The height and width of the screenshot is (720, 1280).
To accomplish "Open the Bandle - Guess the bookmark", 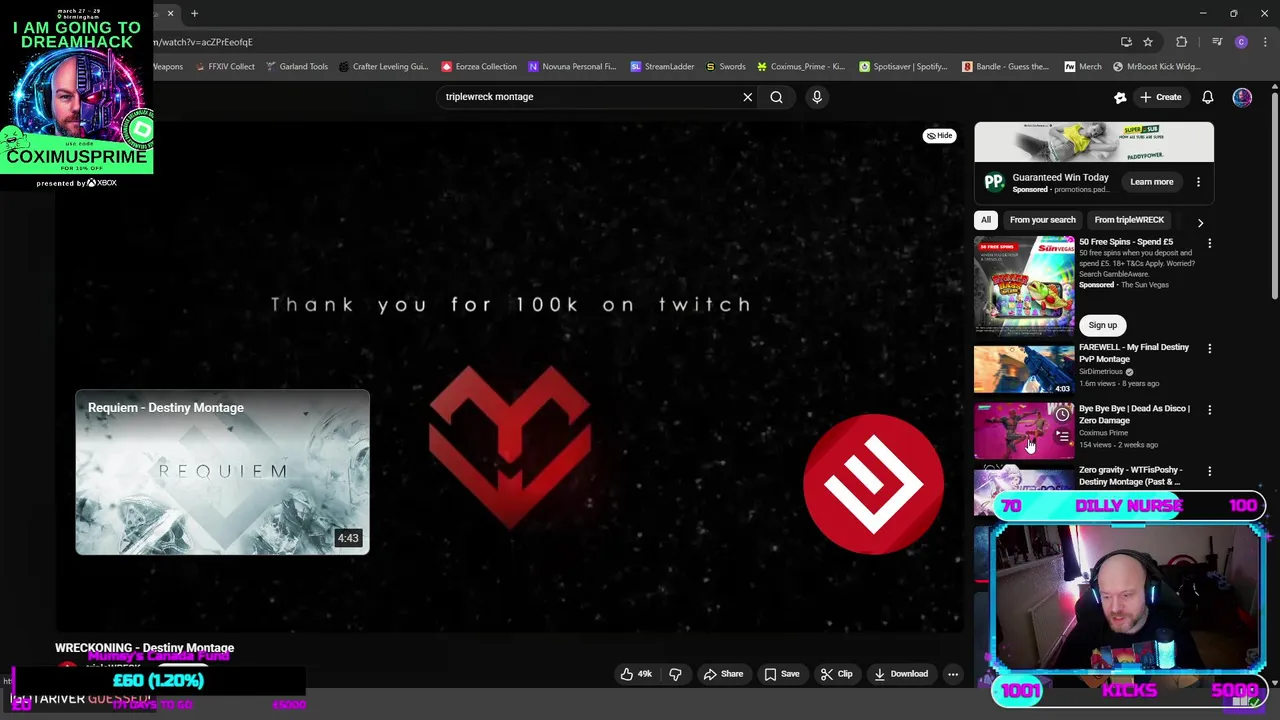I will pyautogui.click(x=1006, y=67).
